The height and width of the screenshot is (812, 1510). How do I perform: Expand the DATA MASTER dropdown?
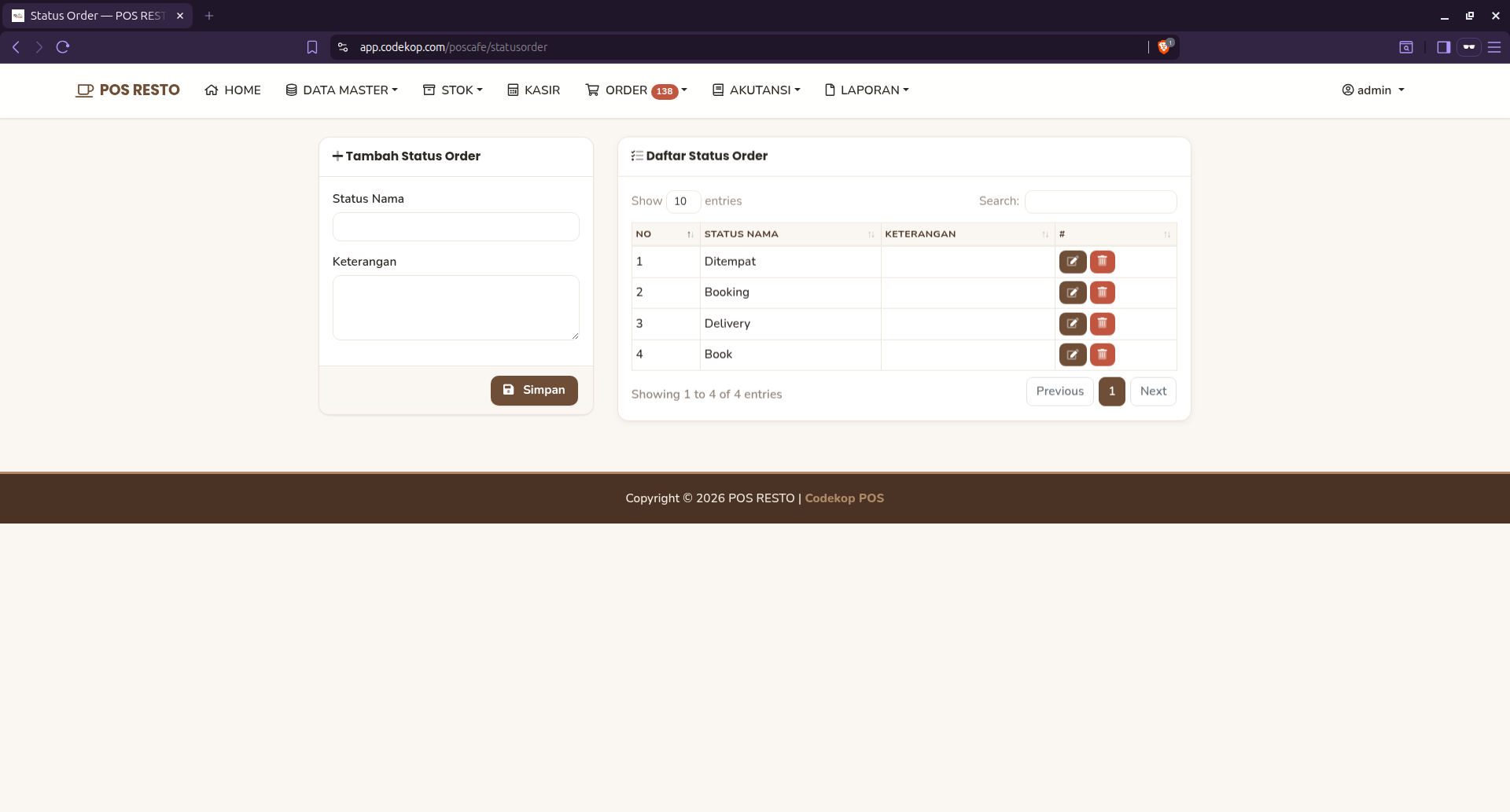(342, 90)
